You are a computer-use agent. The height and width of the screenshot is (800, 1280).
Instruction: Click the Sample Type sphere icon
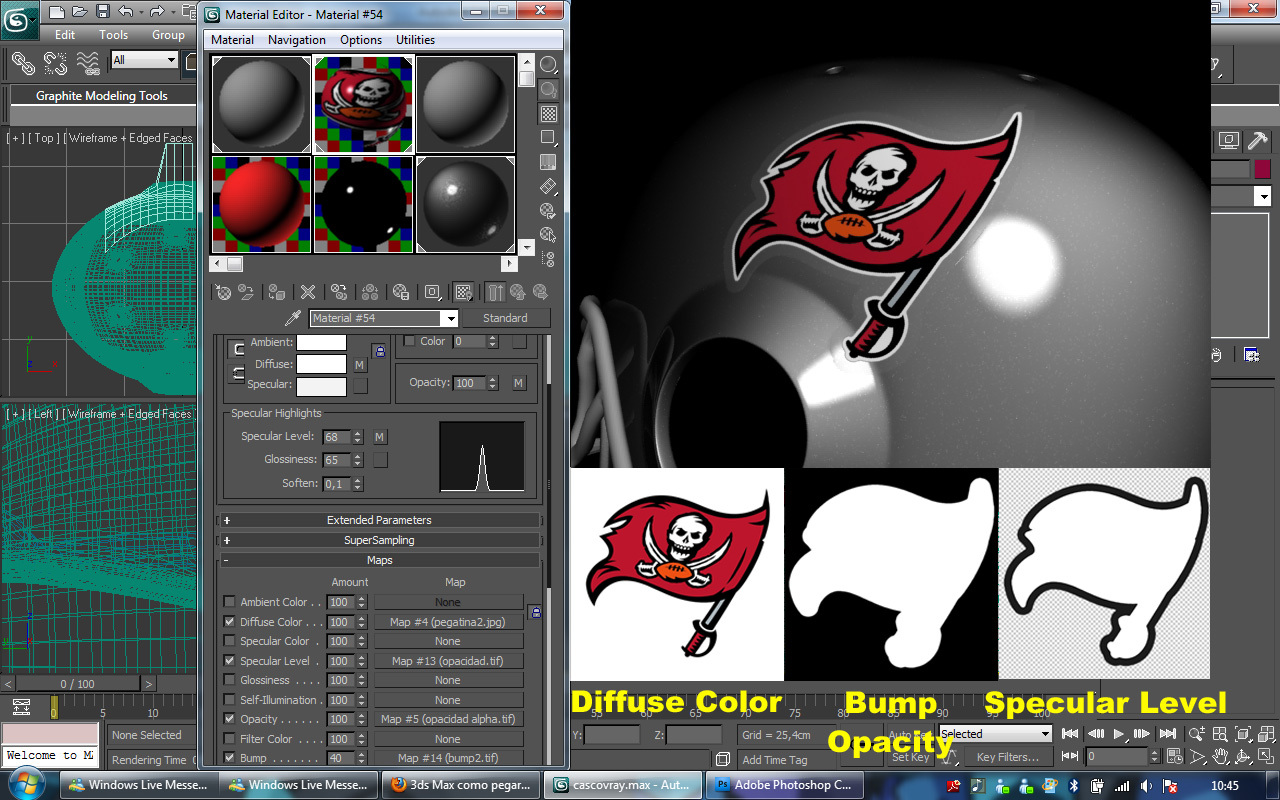pyautogui.click(x=548, y=65)
